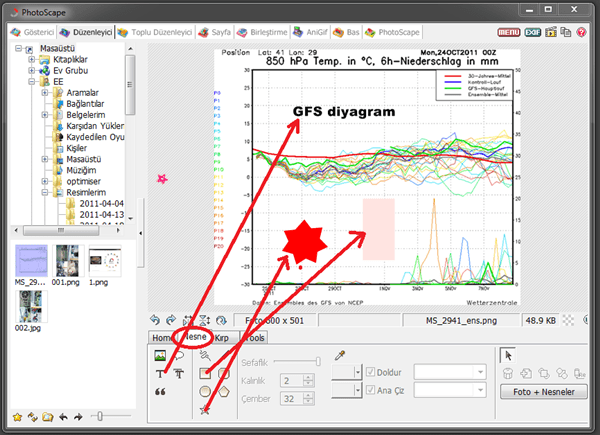Image resolution: width=600 pixels, height=435 pixels.
Task: Click the insert photo object icon
Action: coord(160,355)
